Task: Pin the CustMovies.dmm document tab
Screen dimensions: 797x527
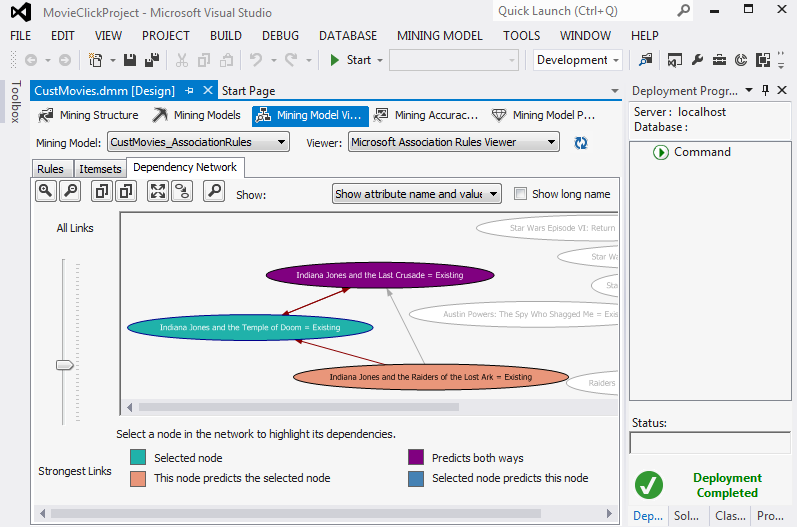Action: point(190,90)
